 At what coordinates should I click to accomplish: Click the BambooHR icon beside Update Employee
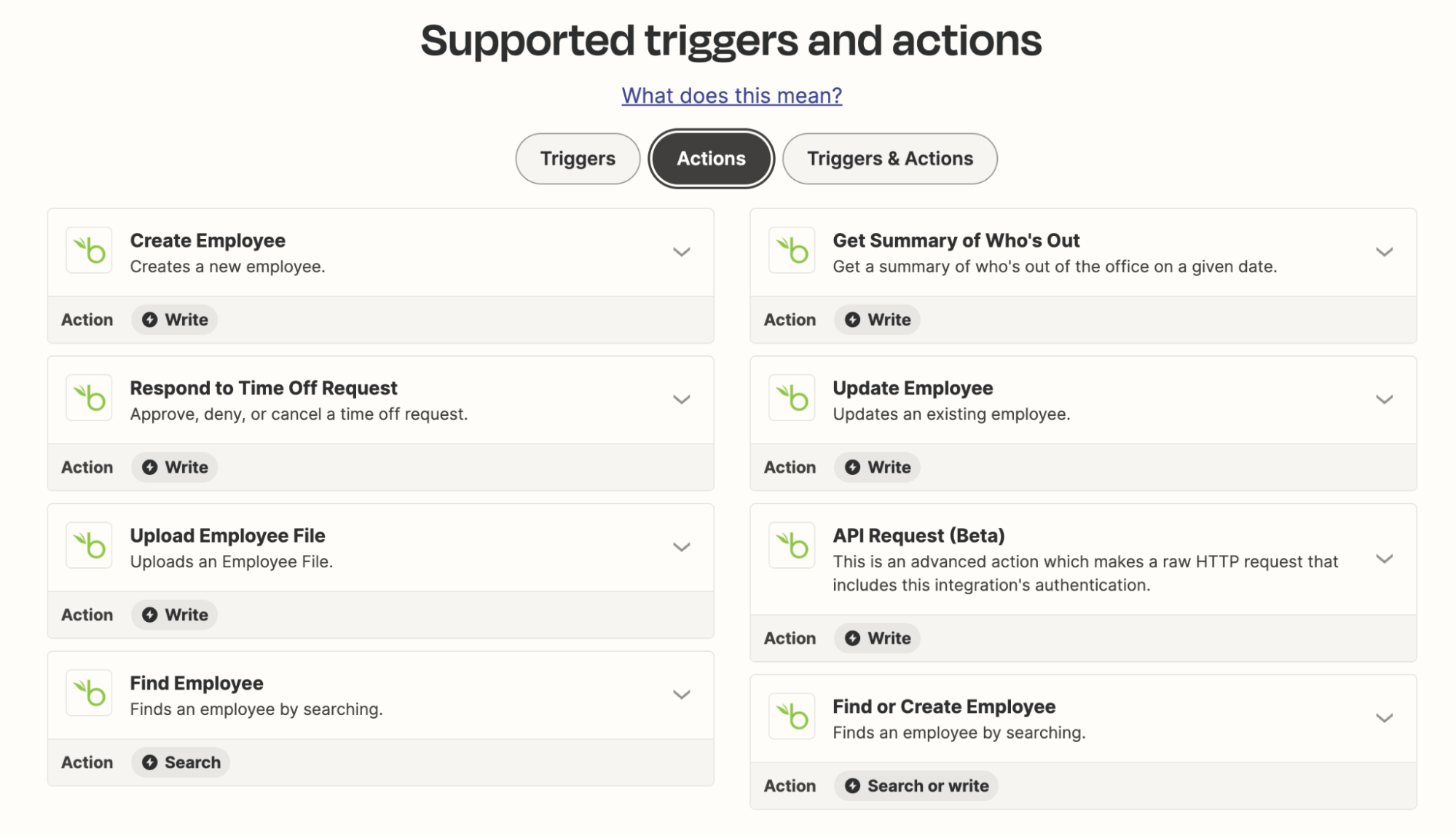pyautogui.click(x=792, y=398)
